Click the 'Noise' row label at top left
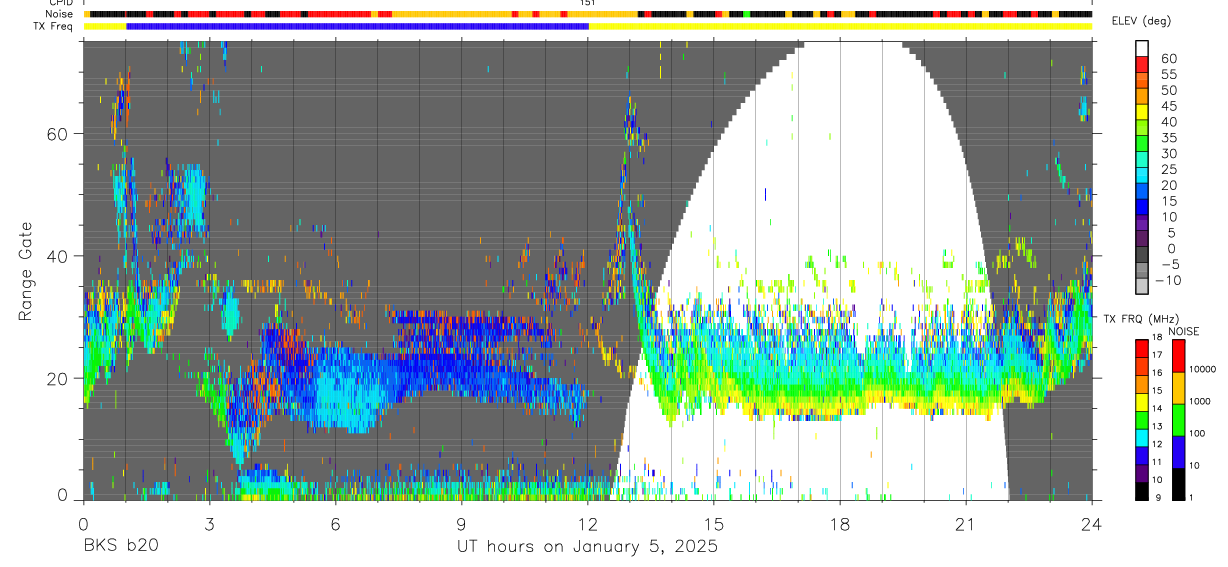Viewport: 1228px width, 567px height. (x=61, y=14)
